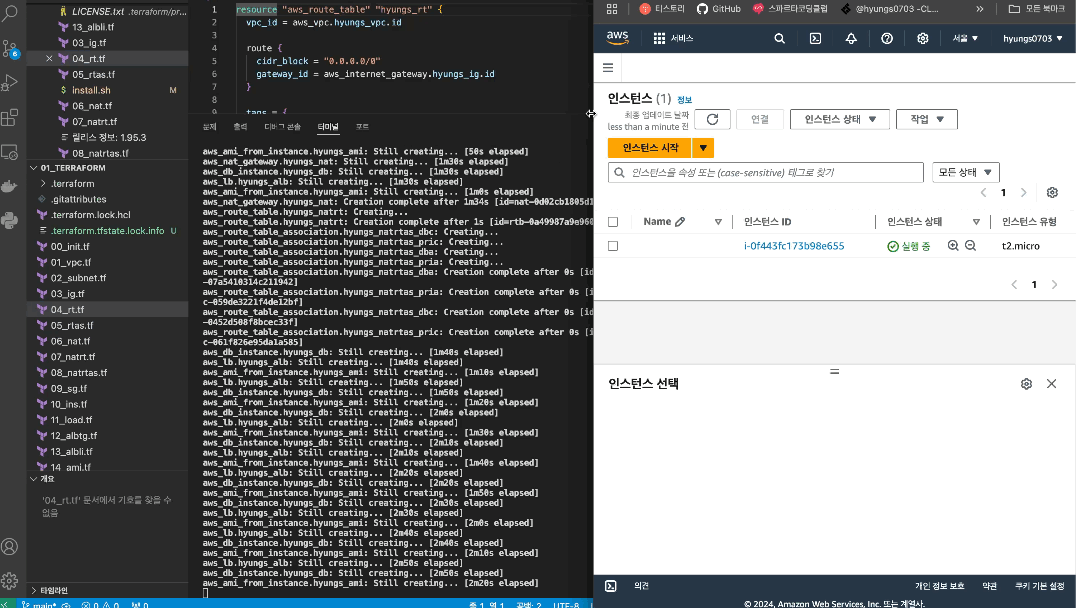The image size is (1080, 608).
Task: Open Seoul region selector
Action: pos(965,39)
